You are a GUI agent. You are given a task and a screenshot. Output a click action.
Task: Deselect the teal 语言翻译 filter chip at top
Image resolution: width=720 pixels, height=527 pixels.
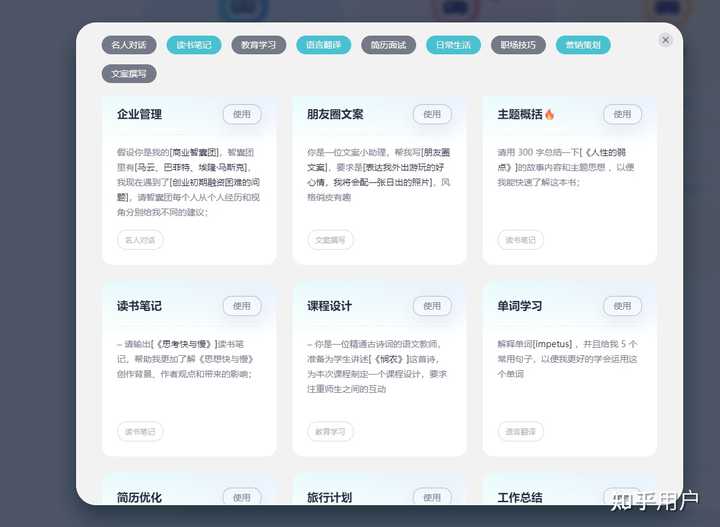coord(324,45)
